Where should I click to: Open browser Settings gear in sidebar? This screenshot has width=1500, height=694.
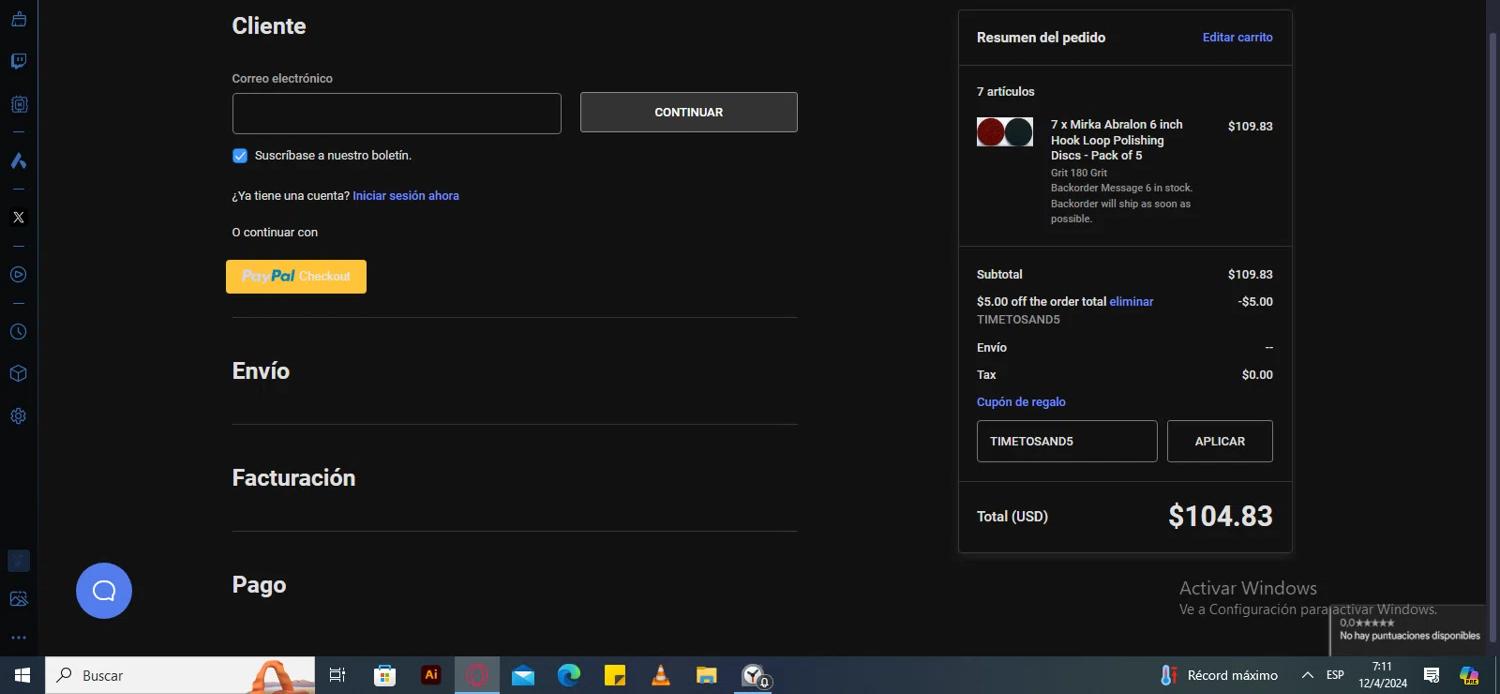point(18,416)
